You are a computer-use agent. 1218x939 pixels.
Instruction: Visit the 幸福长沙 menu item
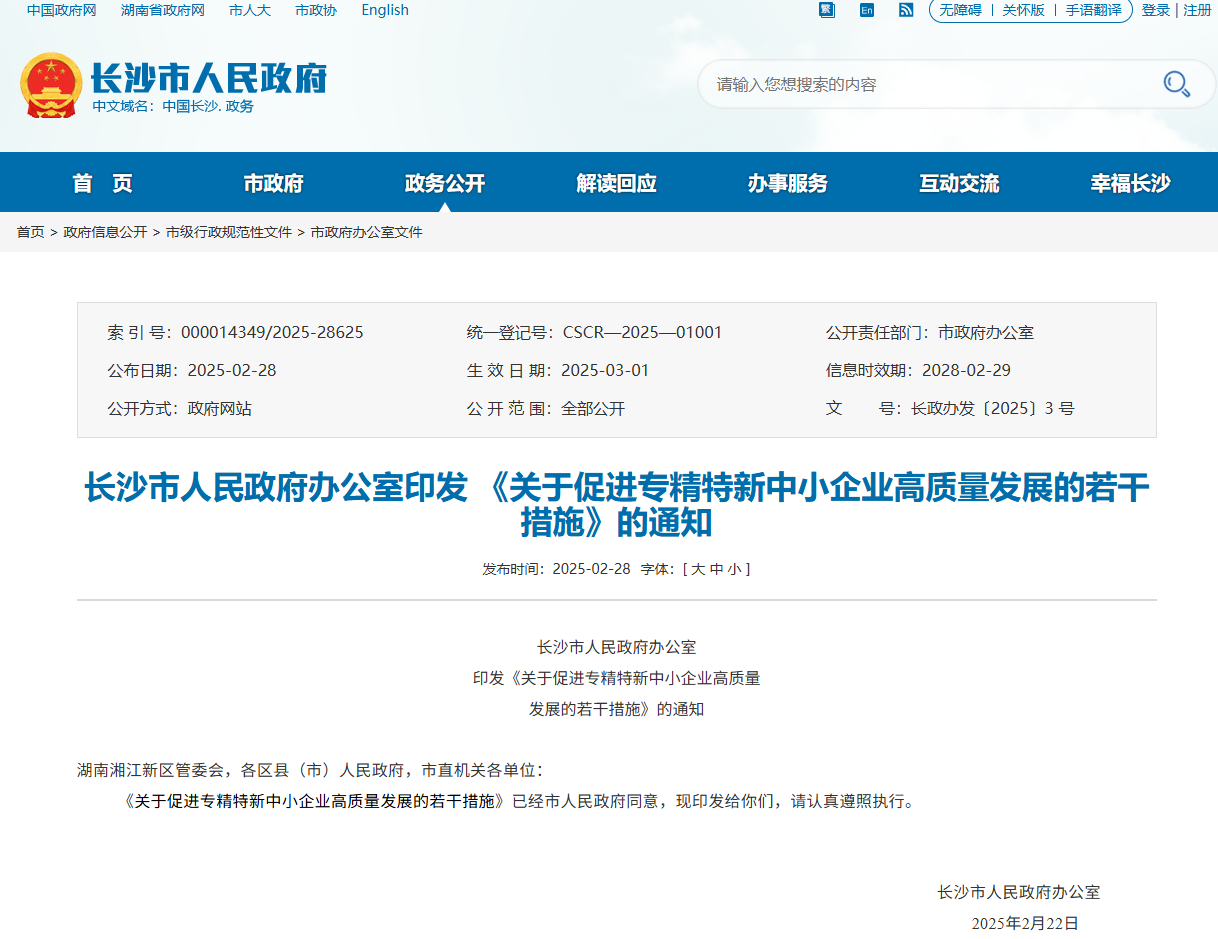1128,182
